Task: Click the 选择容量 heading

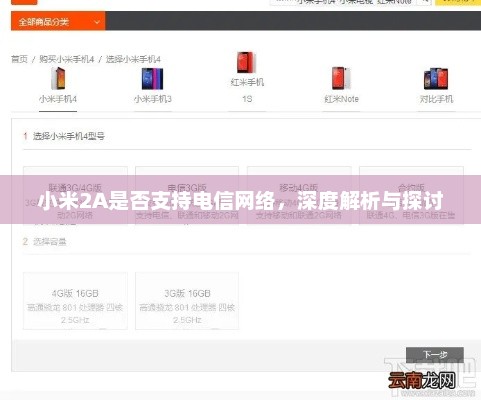Action: pyautogui.click(x=50, y=242)
